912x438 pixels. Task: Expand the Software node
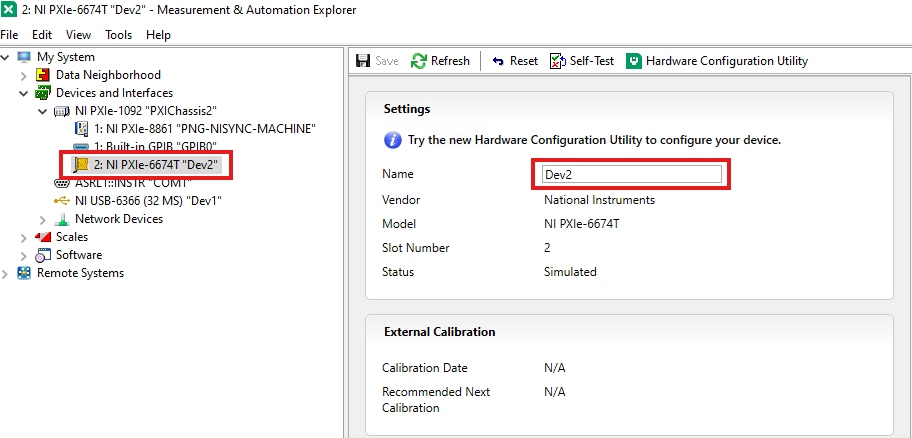pos(23,255)
